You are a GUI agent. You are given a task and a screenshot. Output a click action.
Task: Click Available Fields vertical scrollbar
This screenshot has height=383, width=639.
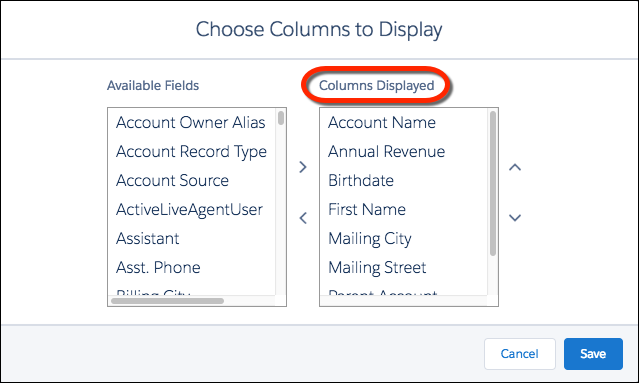point(281,118)
